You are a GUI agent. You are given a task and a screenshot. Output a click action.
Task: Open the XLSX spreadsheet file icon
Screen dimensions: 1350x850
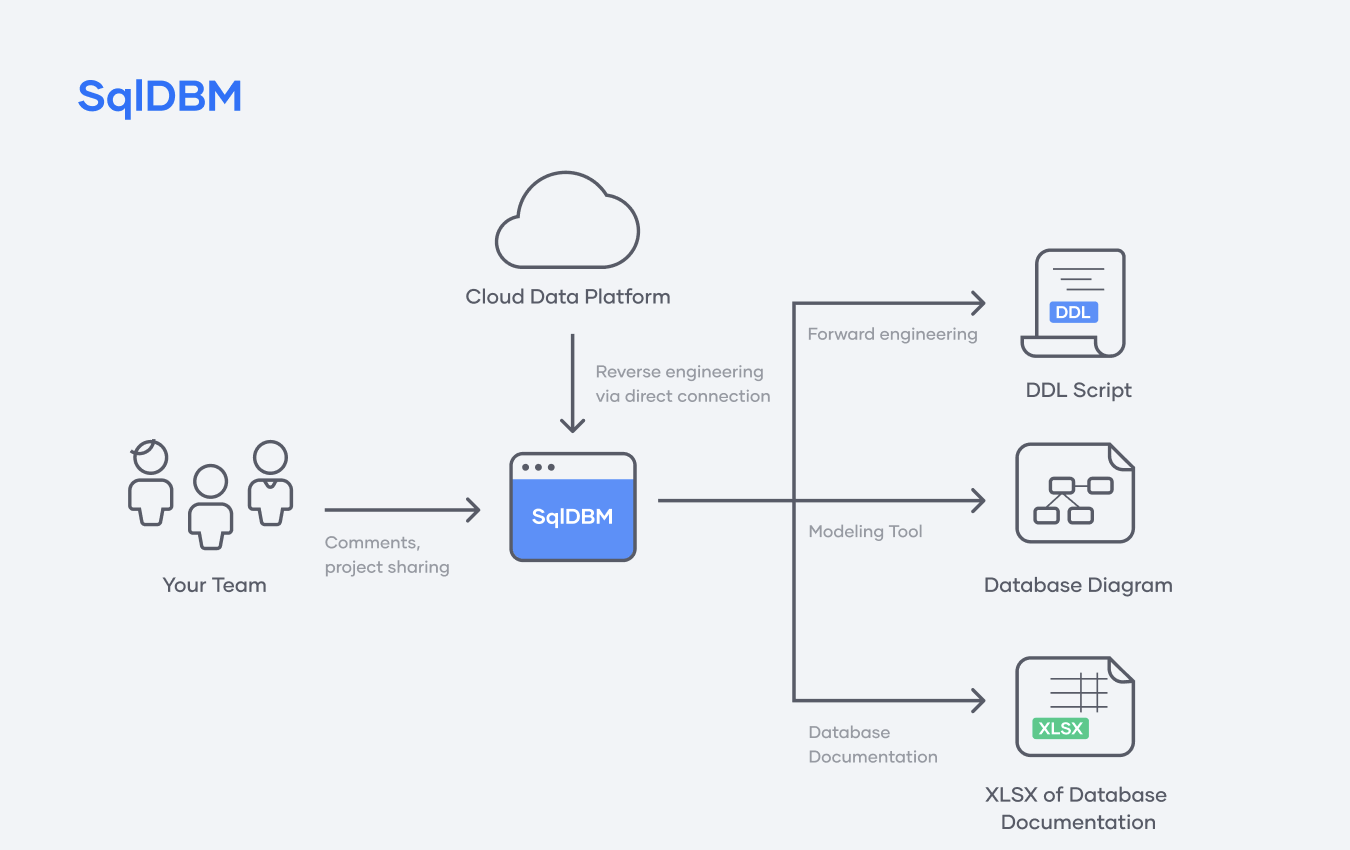pos(1075,706)
